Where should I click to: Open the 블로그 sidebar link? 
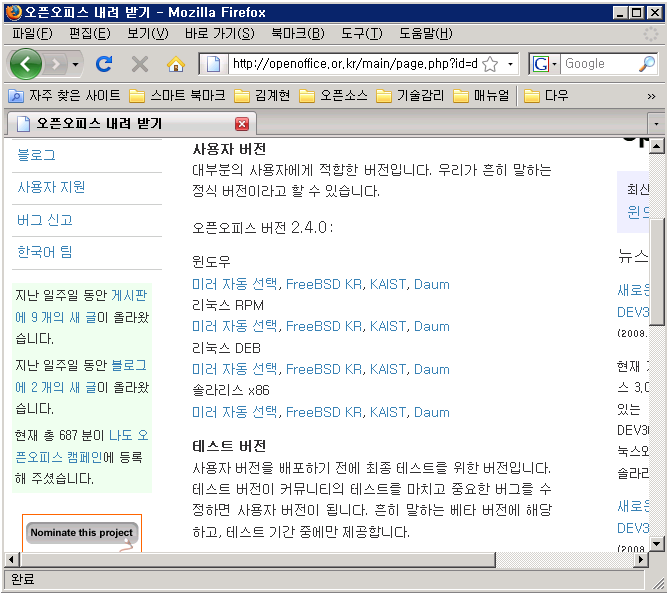tap(36, 155)
